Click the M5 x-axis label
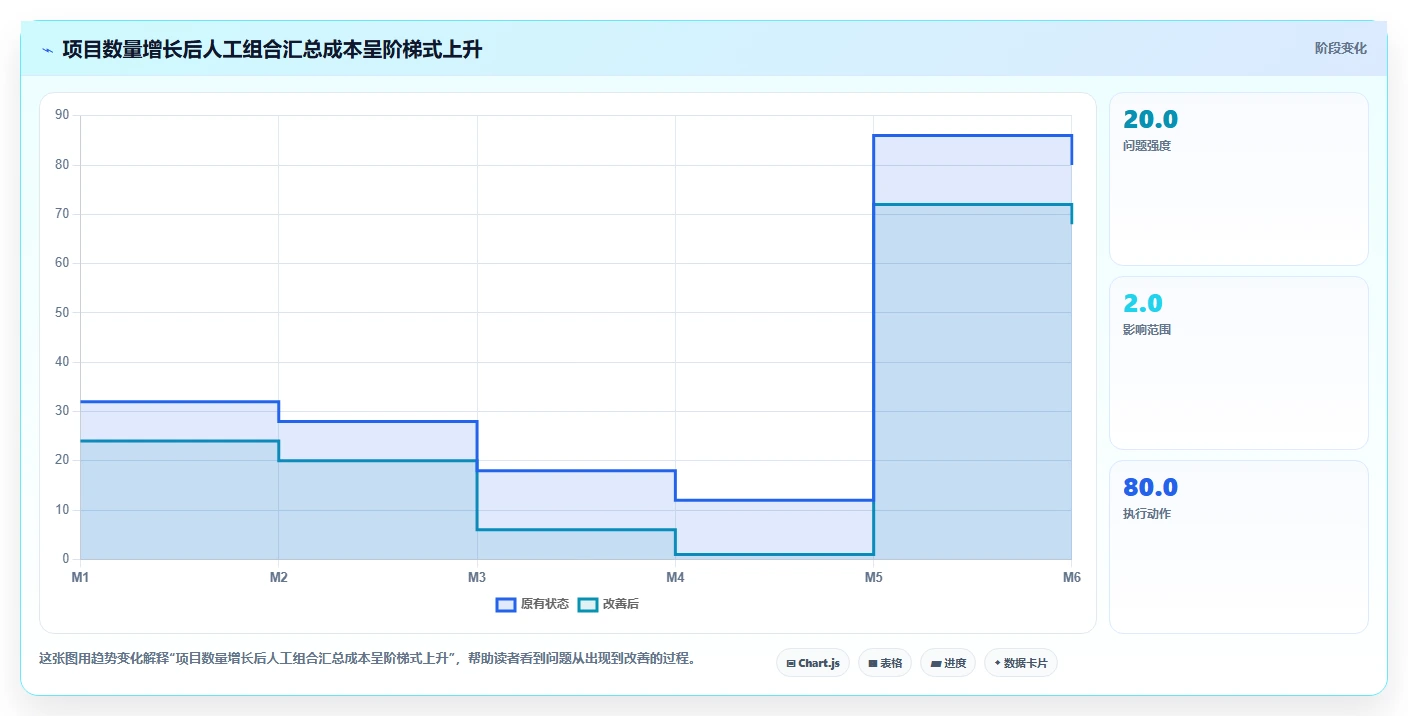Screen dimensions: 1408x716 pyautogui.click(x=874, y=577)
